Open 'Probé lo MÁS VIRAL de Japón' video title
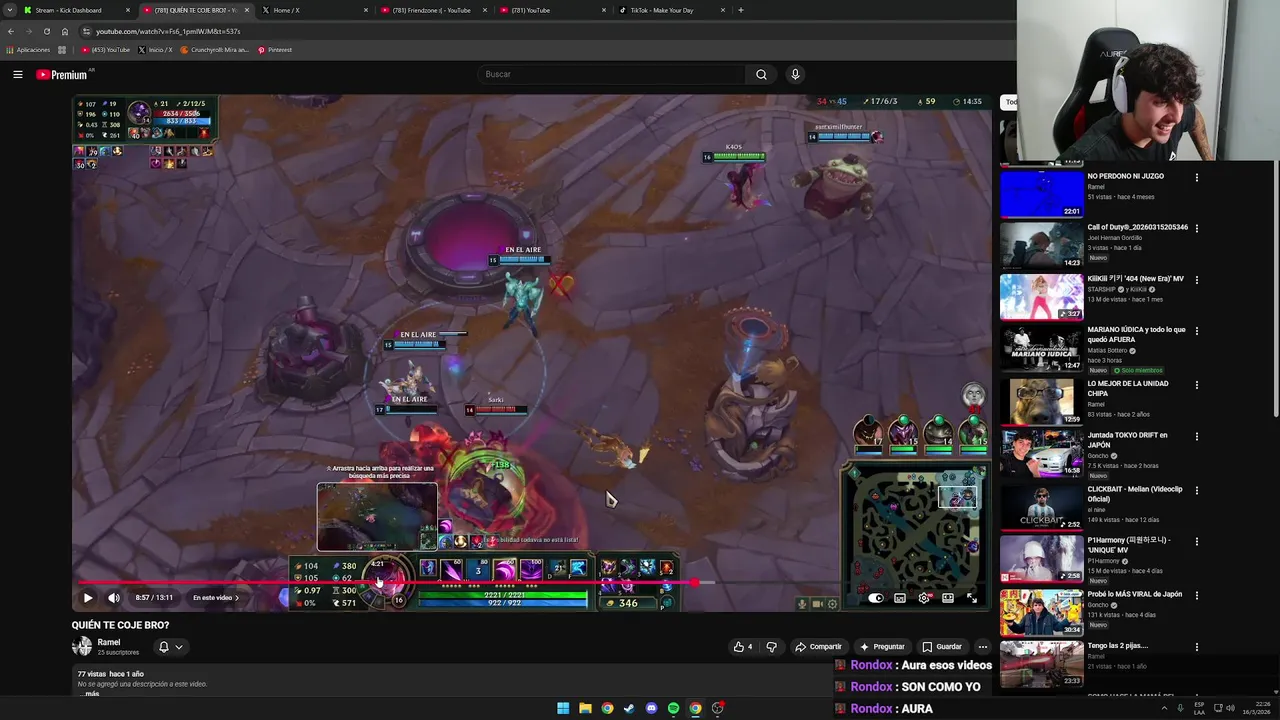 tap(1135, 594)
